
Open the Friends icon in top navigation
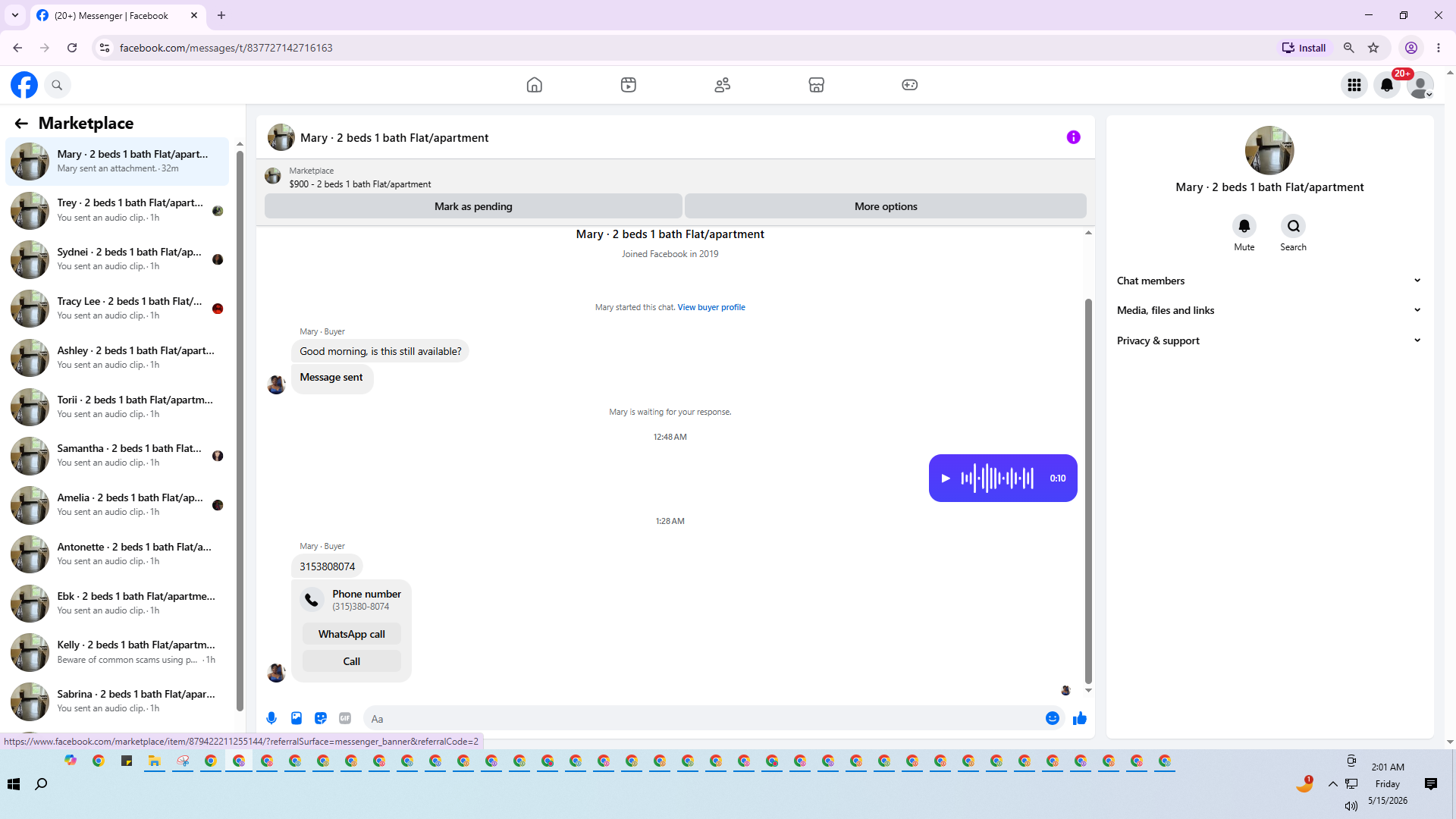tap(723, 85)
